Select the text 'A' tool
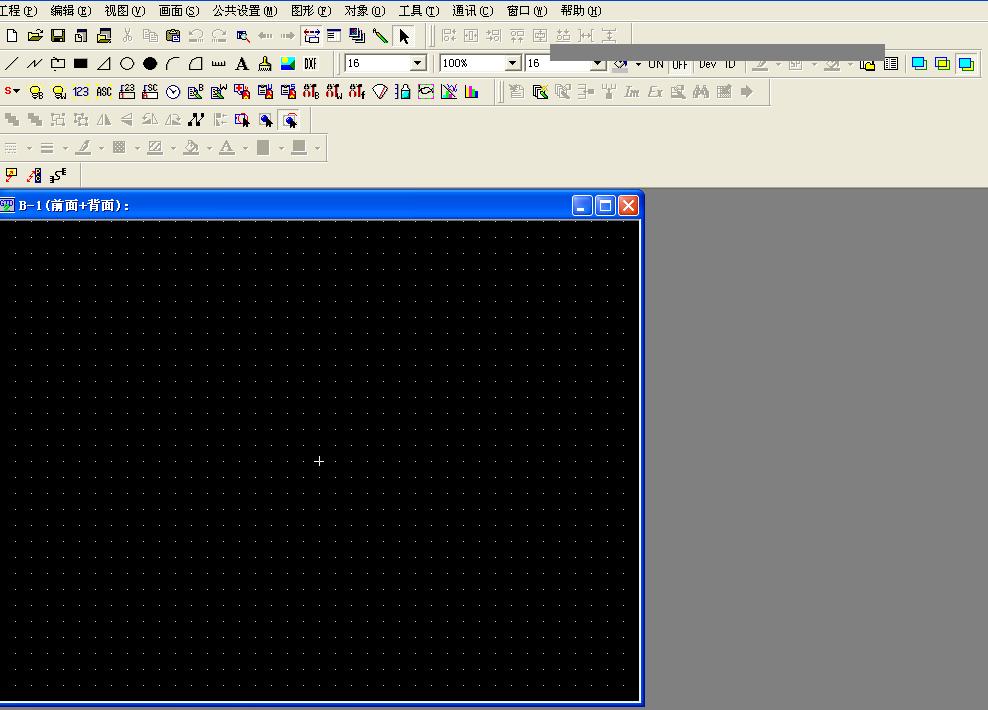This screenshot has height=710, width=988. [x=242, y=64]
